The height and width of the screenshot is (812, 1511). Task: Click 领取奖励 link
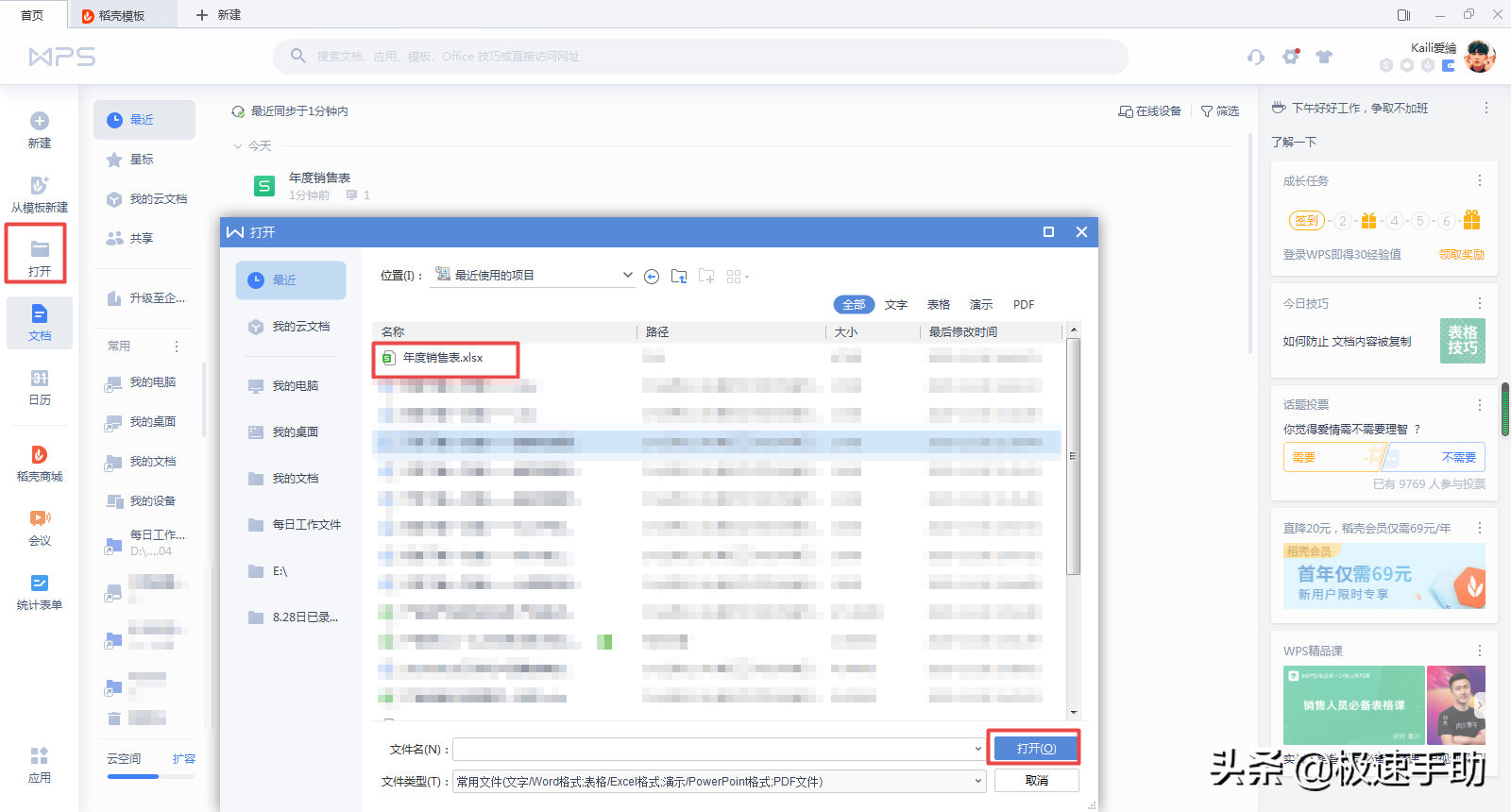click(1462, 255)
